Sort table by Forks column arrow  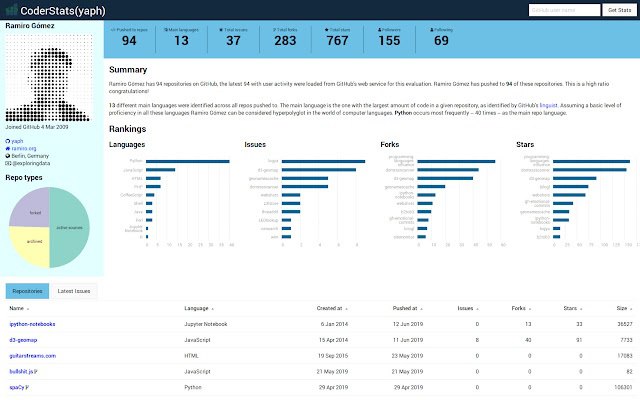pyautogui.click(x=530, y=309)
